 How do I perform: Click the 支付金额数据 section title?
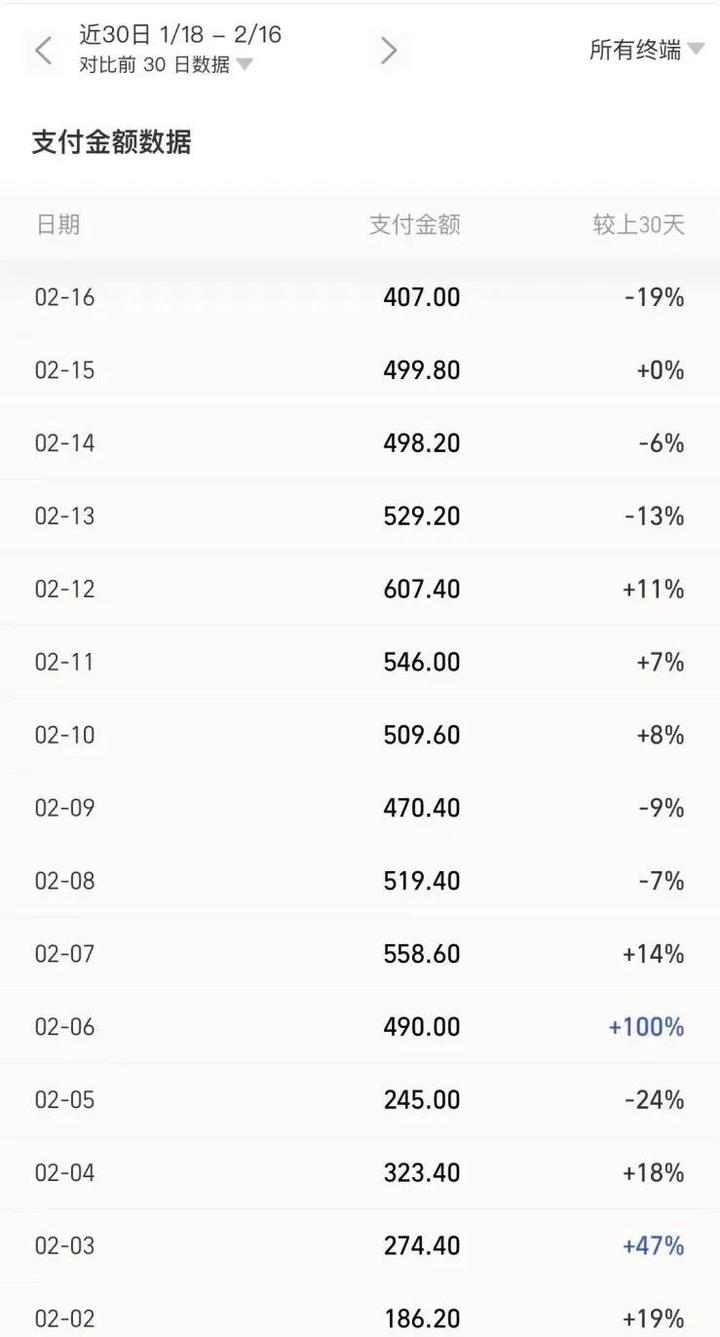(111, 142)
